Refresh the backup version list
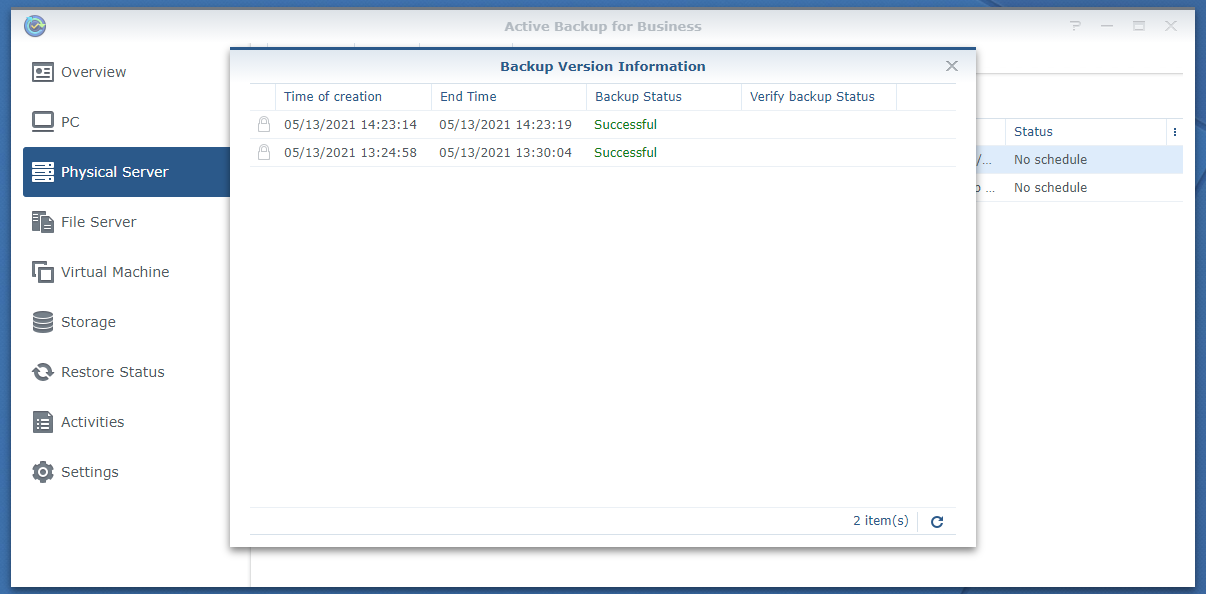This screenshot has height=594, width=1206. pyautogui.click(x=937, y=521)
